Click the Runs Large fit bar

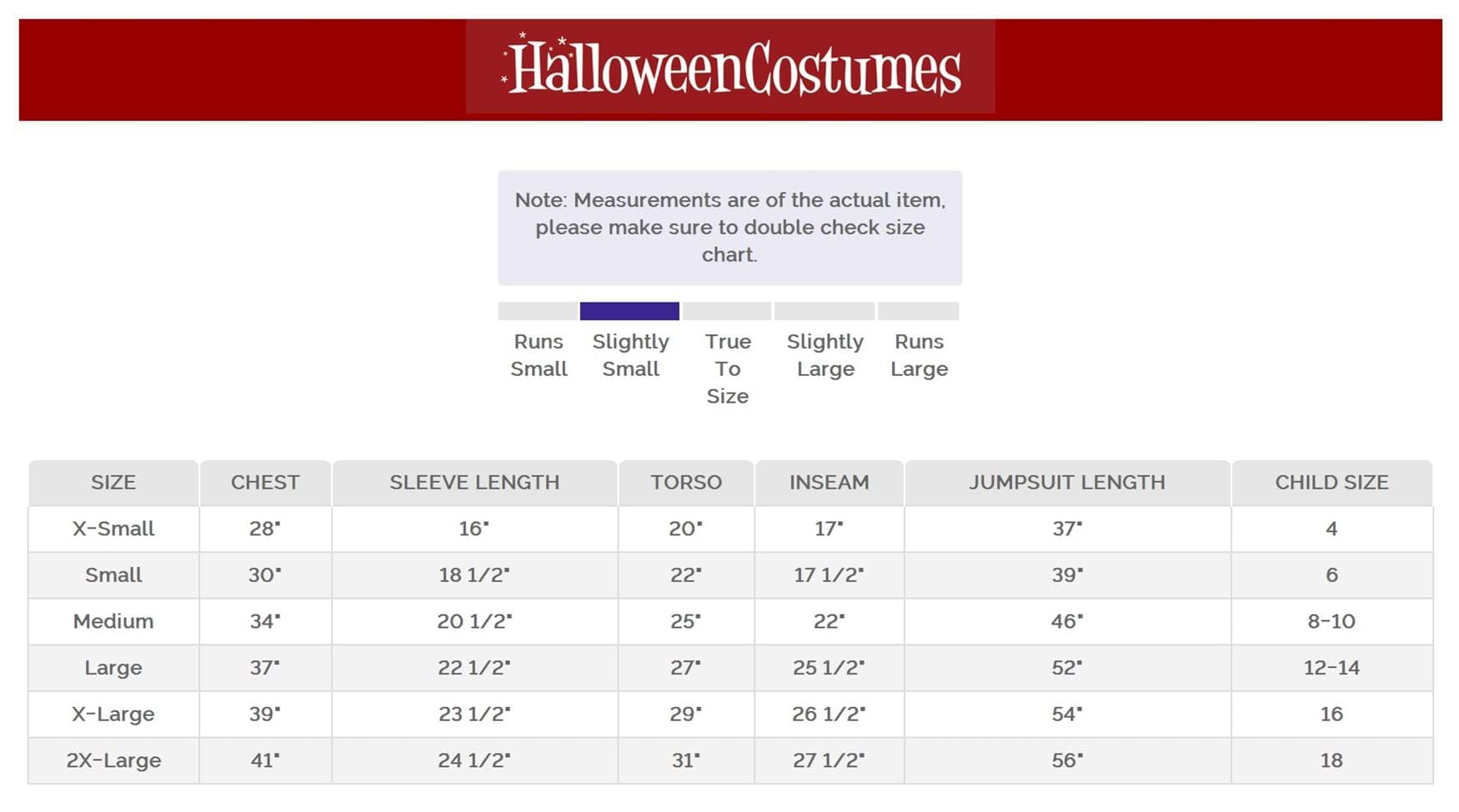[x=919, y=311]
